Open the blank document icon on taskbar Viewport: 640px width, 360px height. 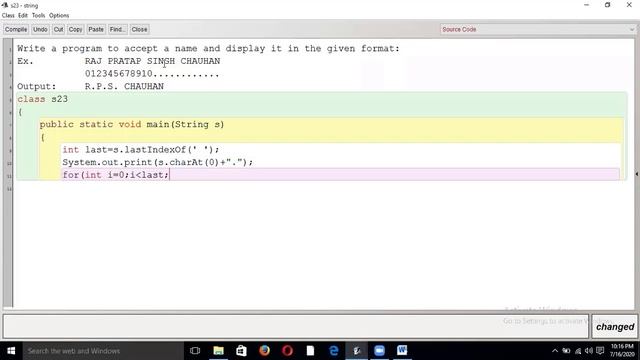310,351
